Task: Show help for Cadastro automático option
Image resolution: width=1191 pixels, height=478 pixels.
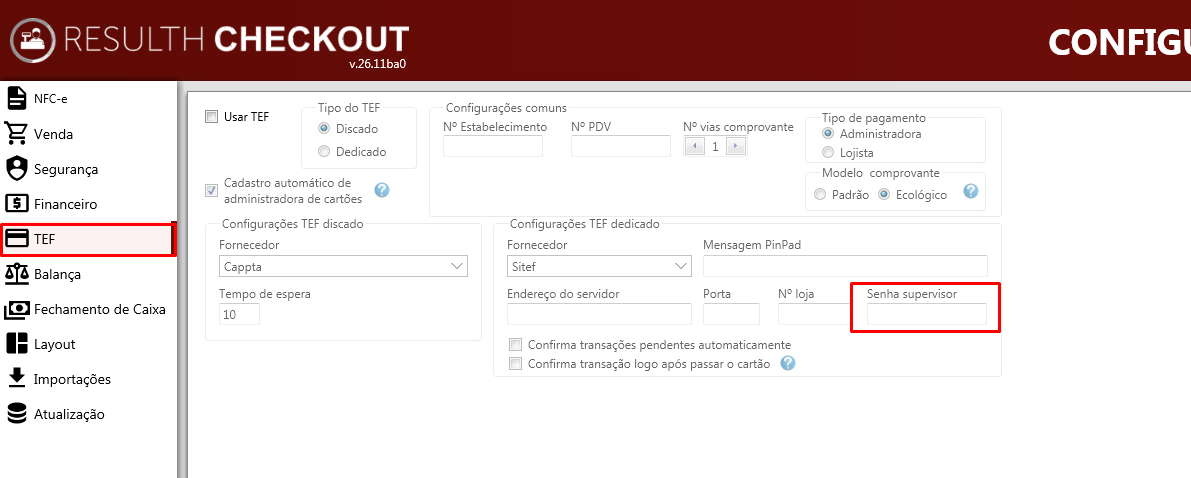Action: (382, 190)
